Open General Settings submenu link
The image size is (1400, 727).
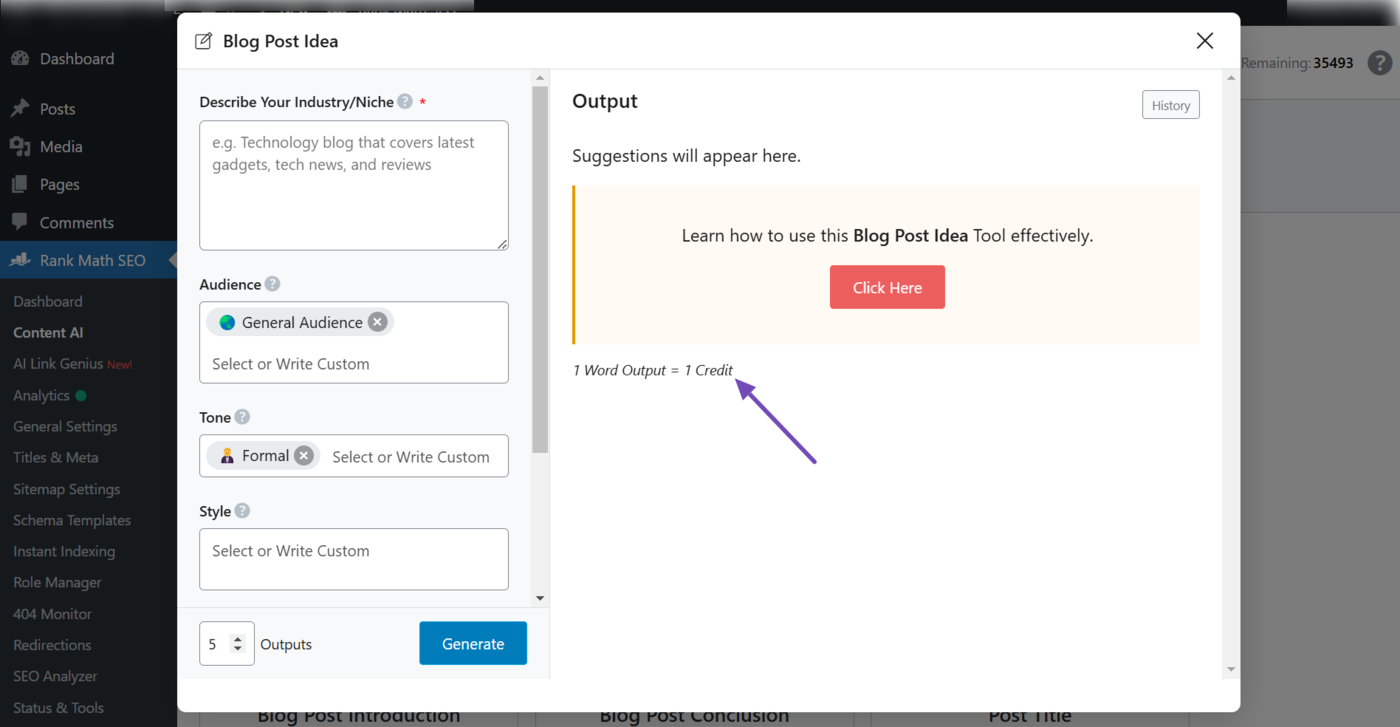tap(65, 426)
